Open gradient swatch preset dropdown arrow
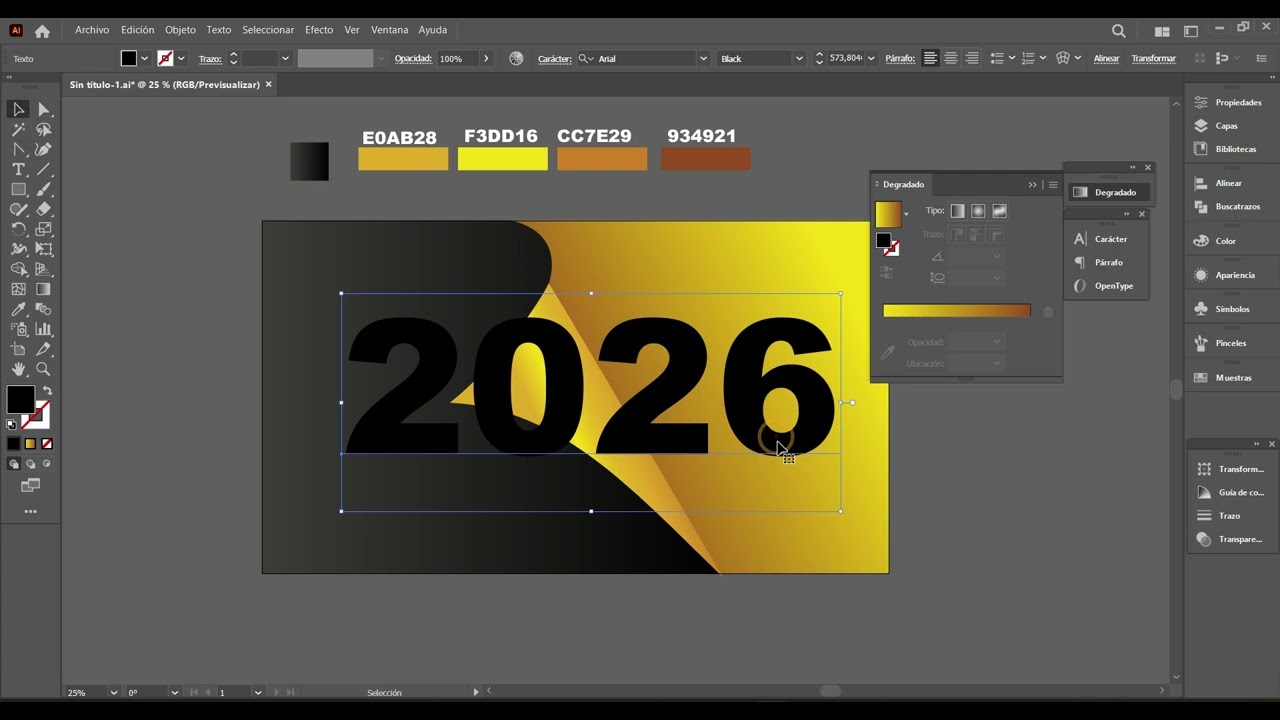Image resolution: width=1280 pixels, height=720 pixels. pos(906,214)
